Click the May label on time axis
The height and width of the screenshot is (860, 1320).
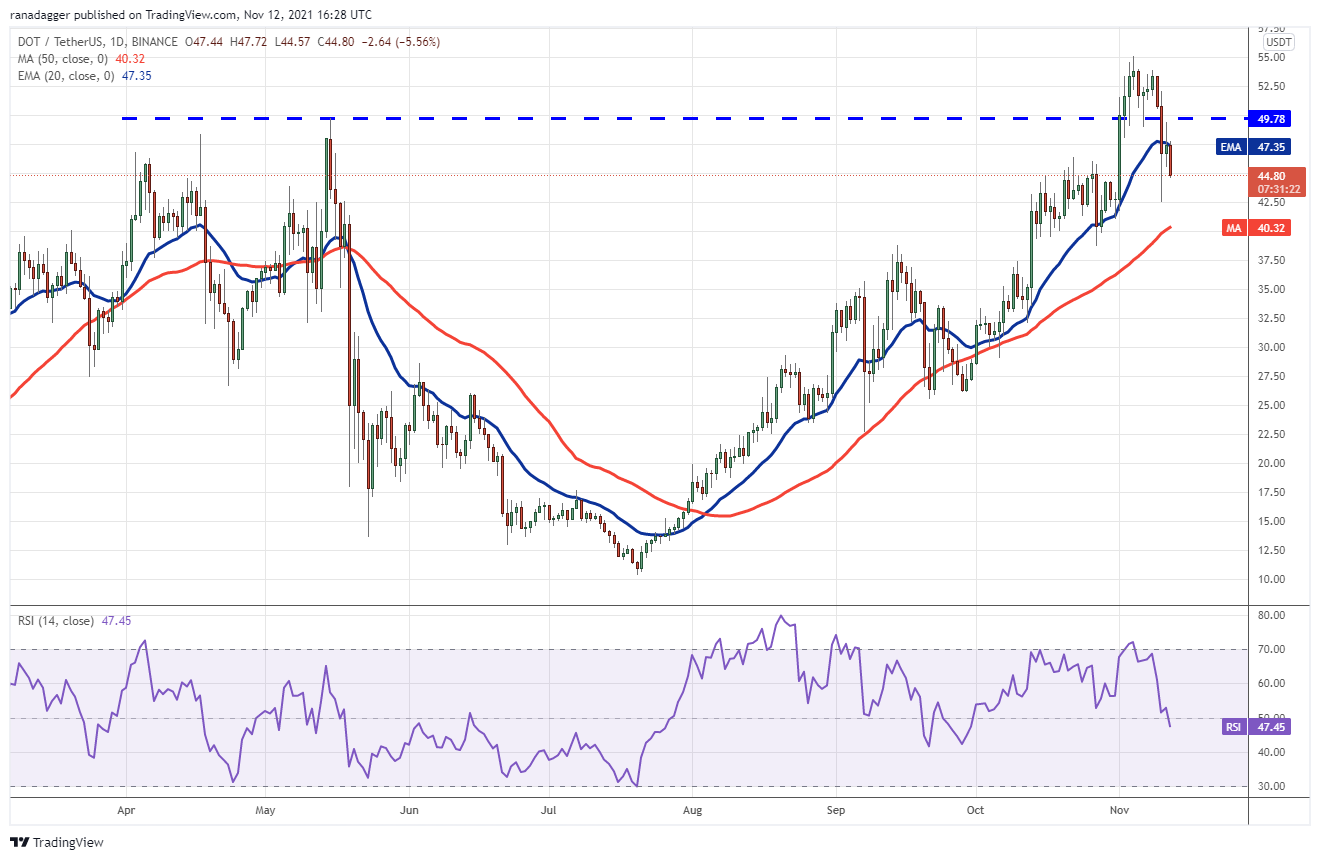(266, 810)
